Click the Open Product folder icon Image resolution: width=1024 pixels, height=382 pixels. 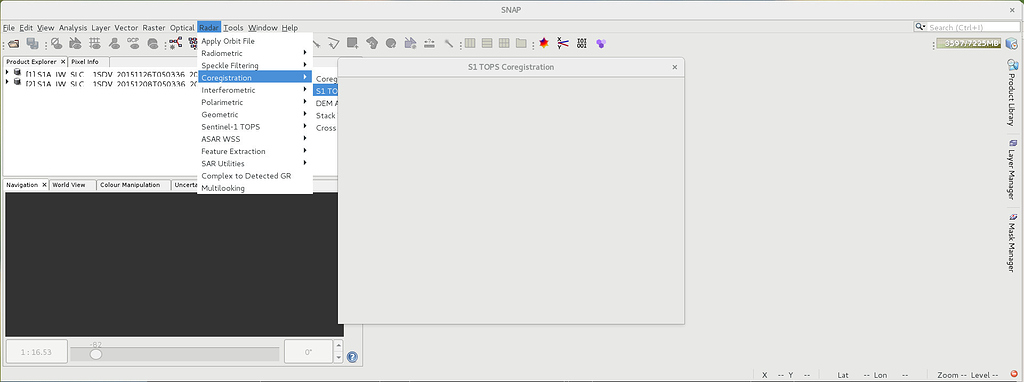click(14, 43)
